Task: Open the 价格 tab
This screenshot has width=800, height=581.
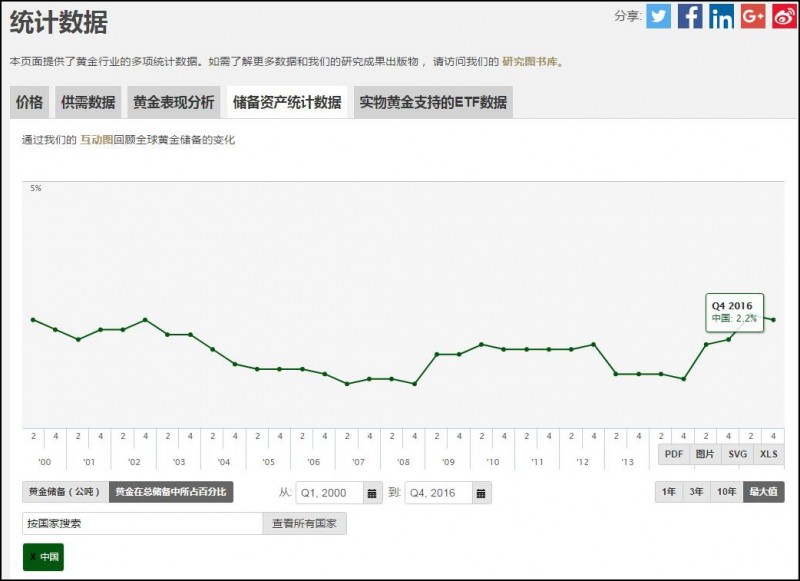Action: (30, 102)
